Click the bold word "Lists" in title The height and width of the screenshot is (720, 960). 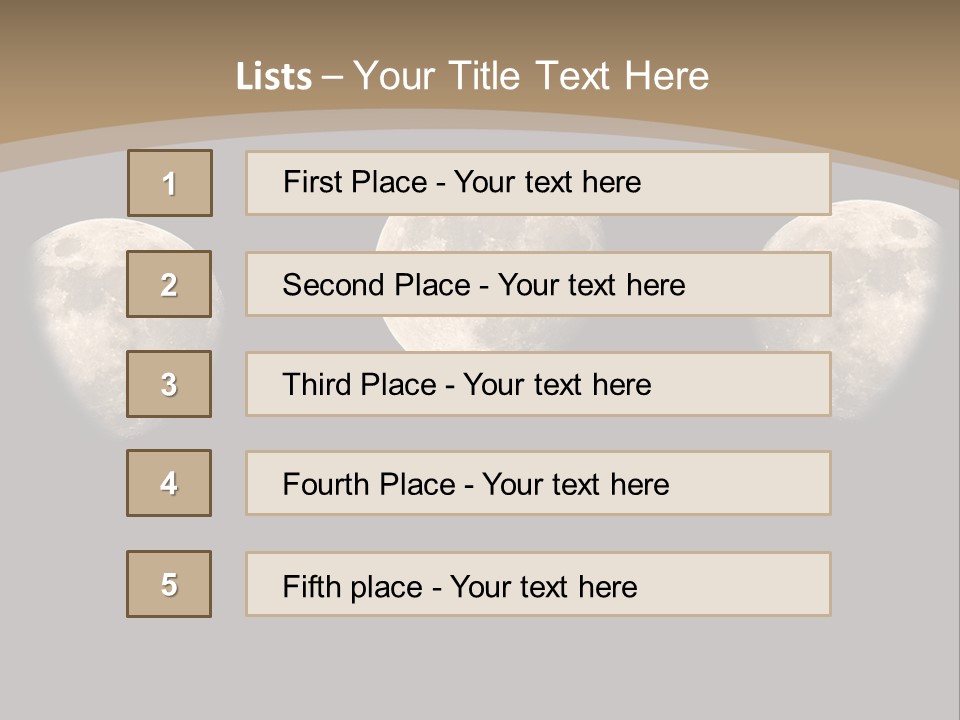pyautogui.click(x=273, y=77)
